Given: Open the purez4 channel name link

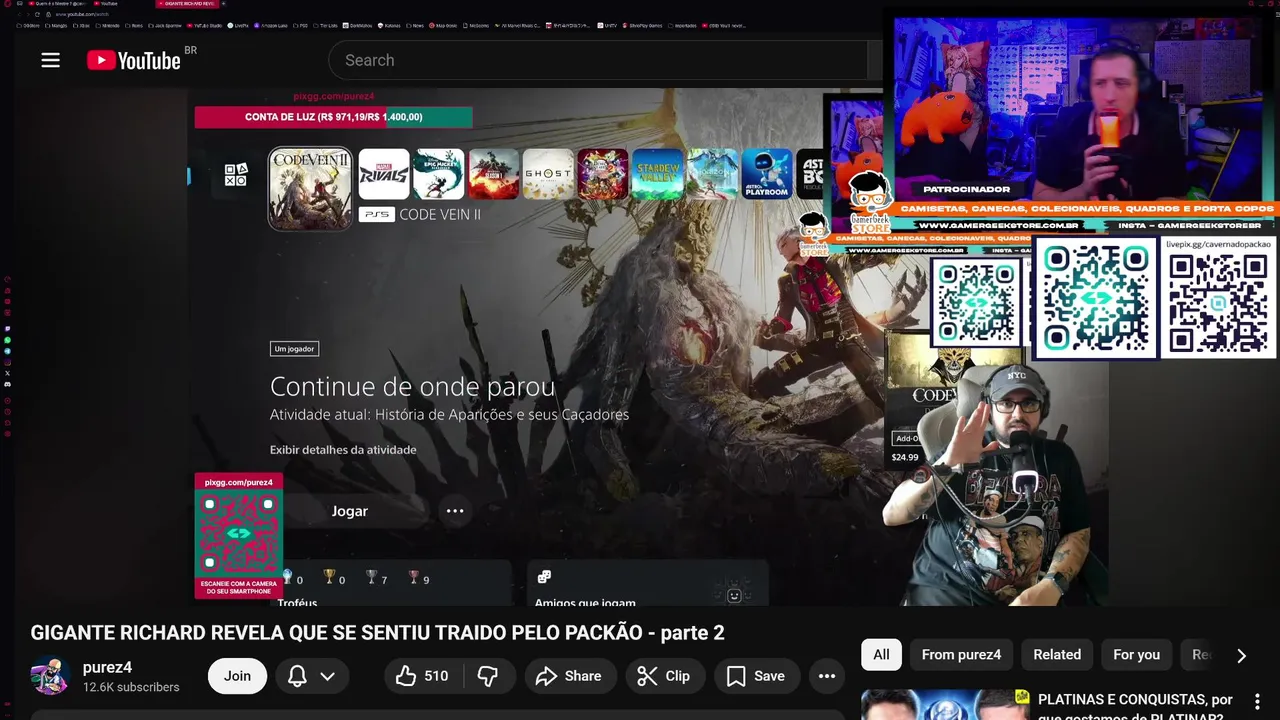Looking at the screenshot, I should [107, 667].
